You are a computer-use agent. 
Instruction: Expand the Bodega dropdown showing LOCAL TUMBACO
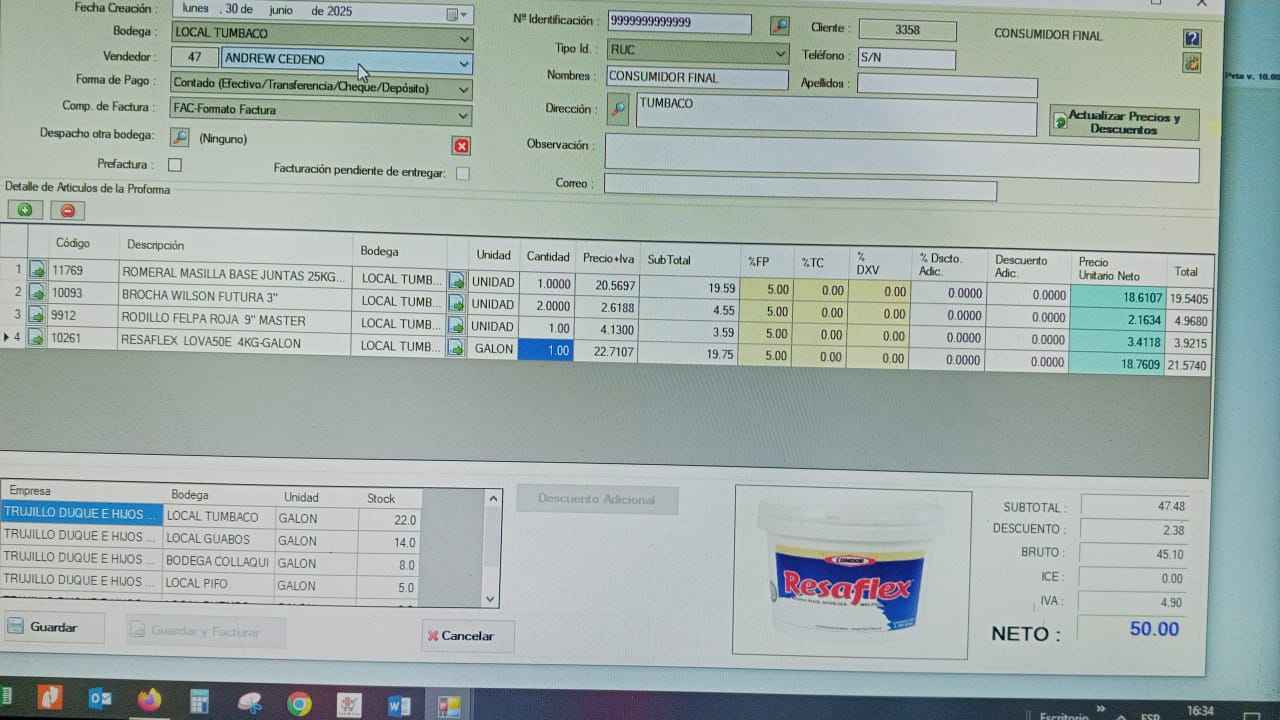[x=464, y=38]
